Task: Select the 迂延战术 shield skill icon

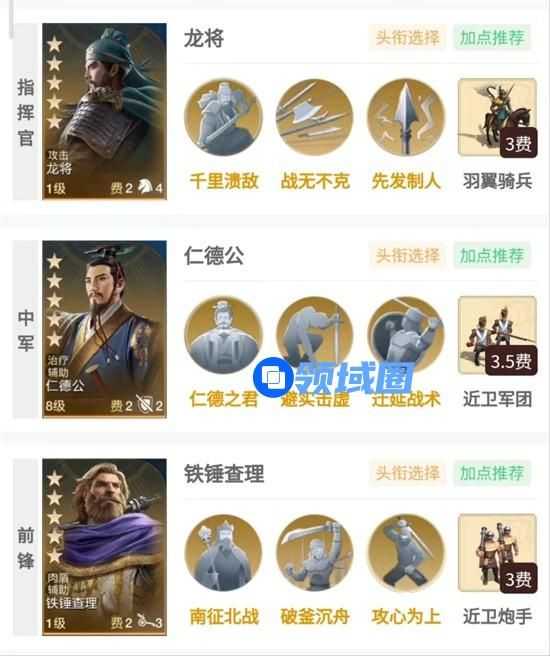Action: click(406, 335)
